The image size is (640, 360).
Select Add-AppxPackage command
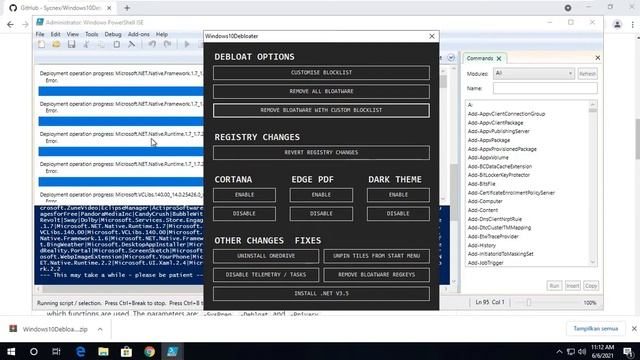[x=489, y=140]
